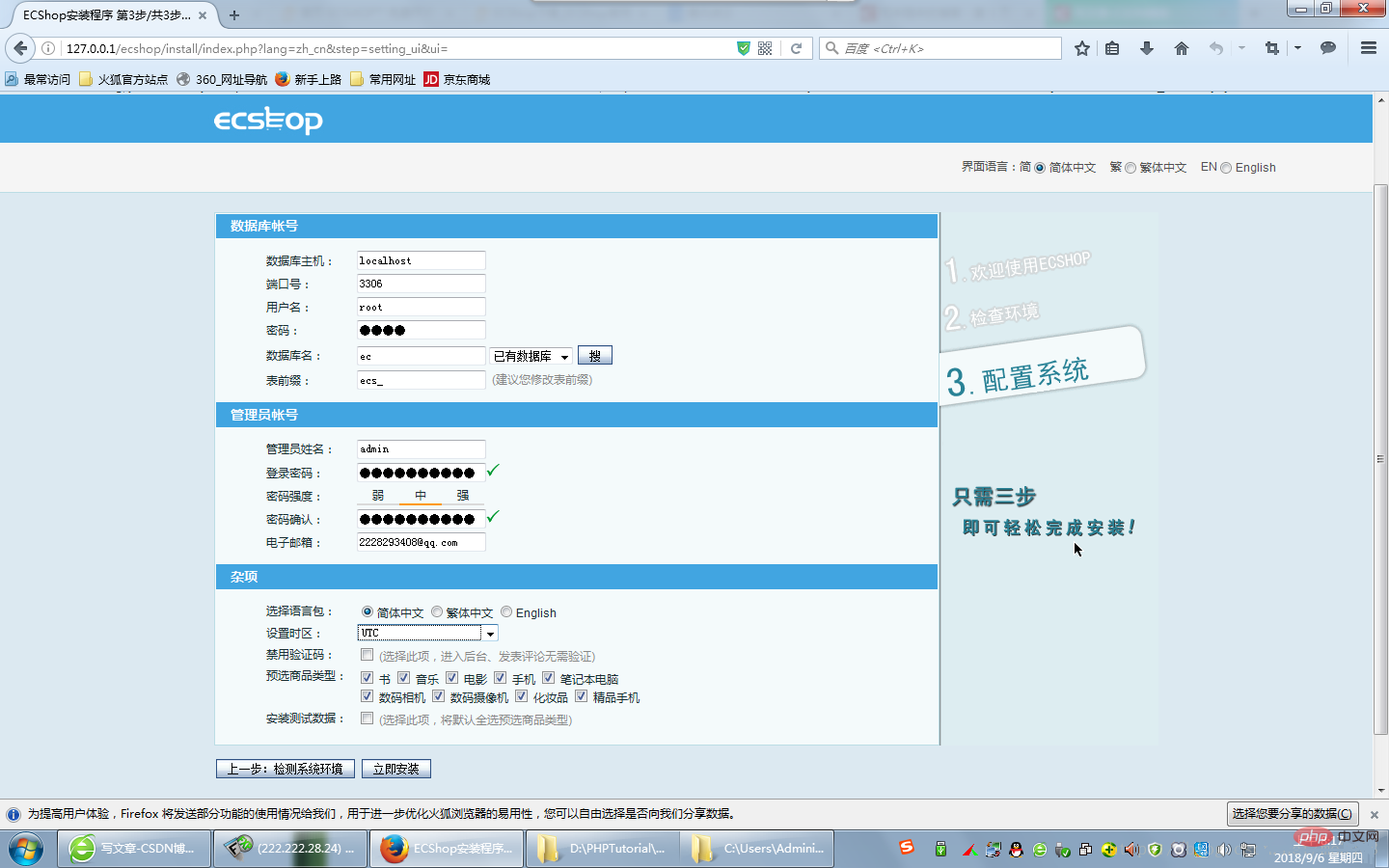Click the ECShop logo in header
The height and width of the screenshot is (868, 1389).
(268, 120)
